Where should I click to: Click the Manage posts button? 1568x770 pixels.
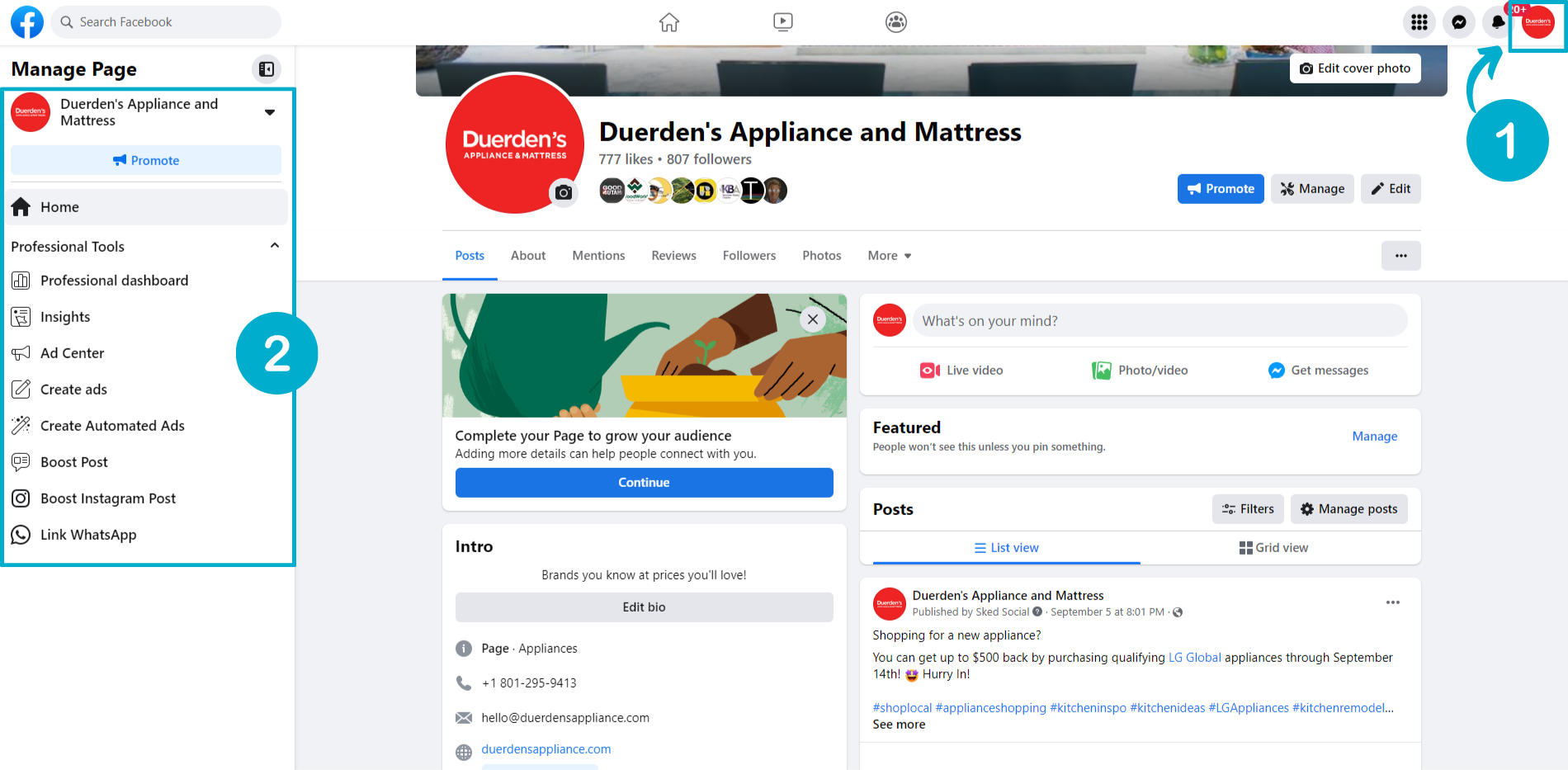coord(1348,509)
